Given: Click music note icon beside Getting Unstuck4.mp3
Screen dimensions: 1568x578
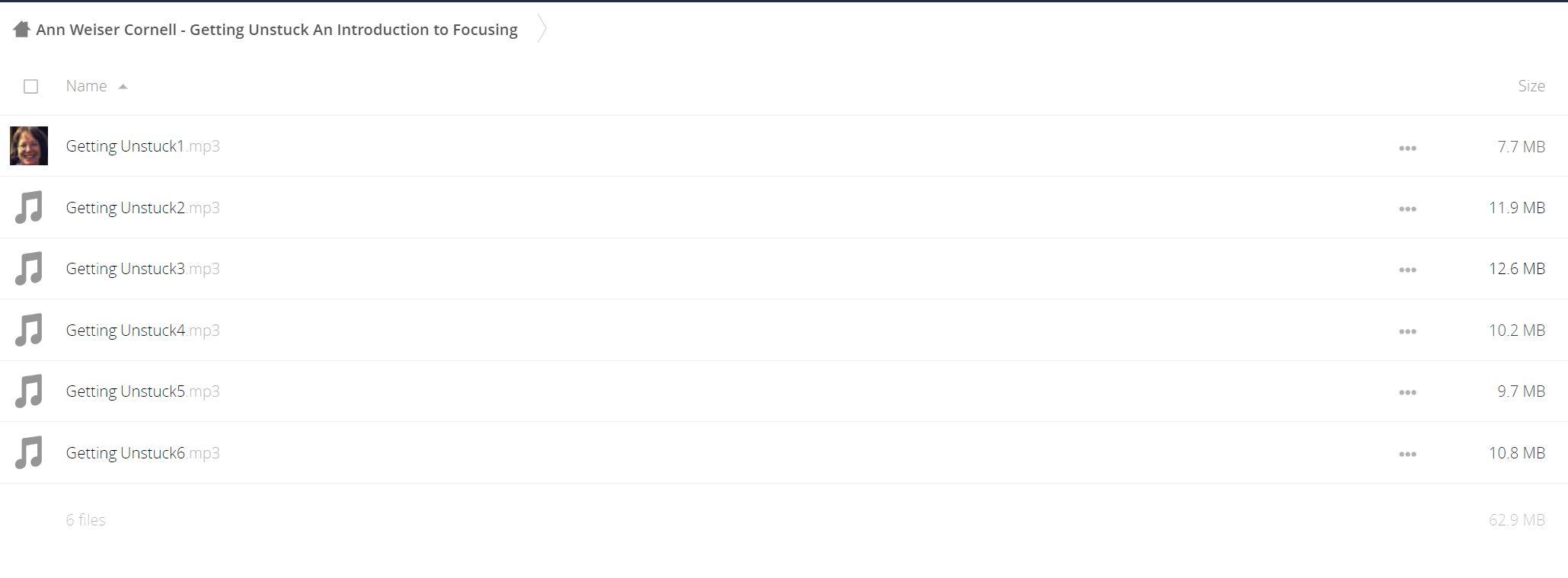Looking at the screenshot, I should coord(29,330).
